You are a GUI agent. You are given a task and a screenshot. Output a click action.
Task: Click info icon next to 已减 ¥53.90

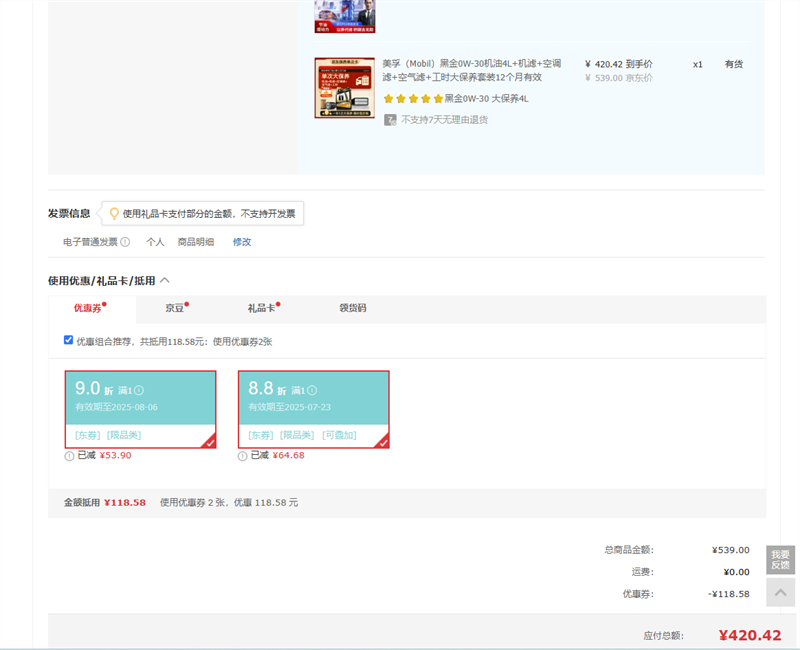tap(69, 456)
